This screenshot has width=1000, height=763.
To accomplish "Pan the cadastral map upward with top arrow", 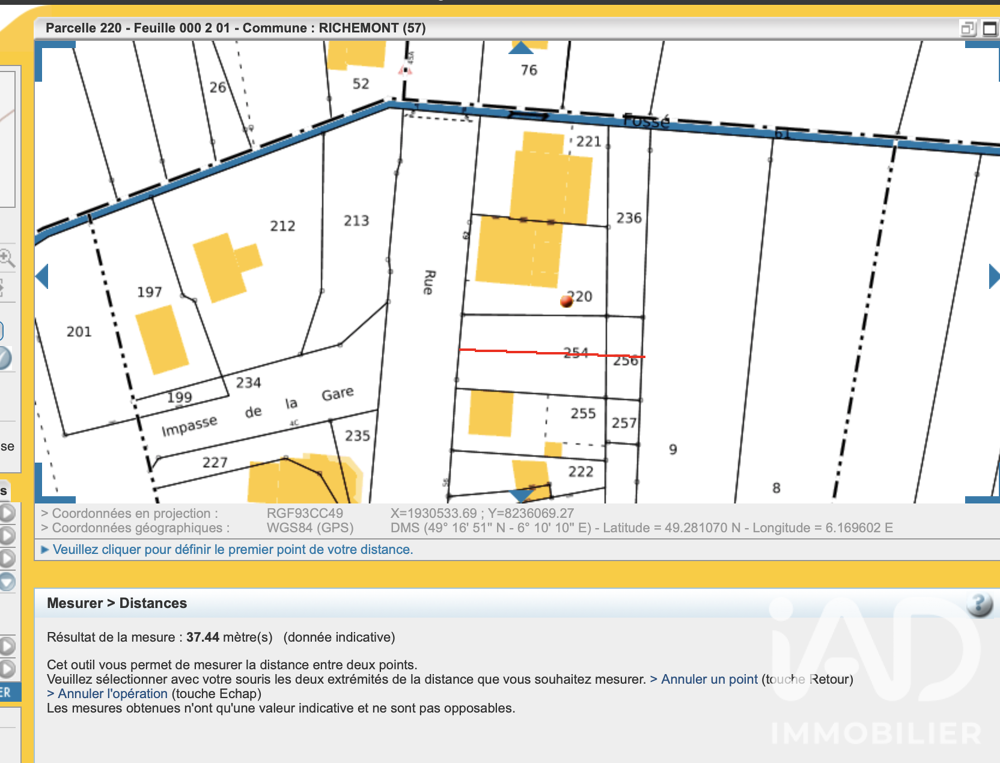I will (521, 48).
